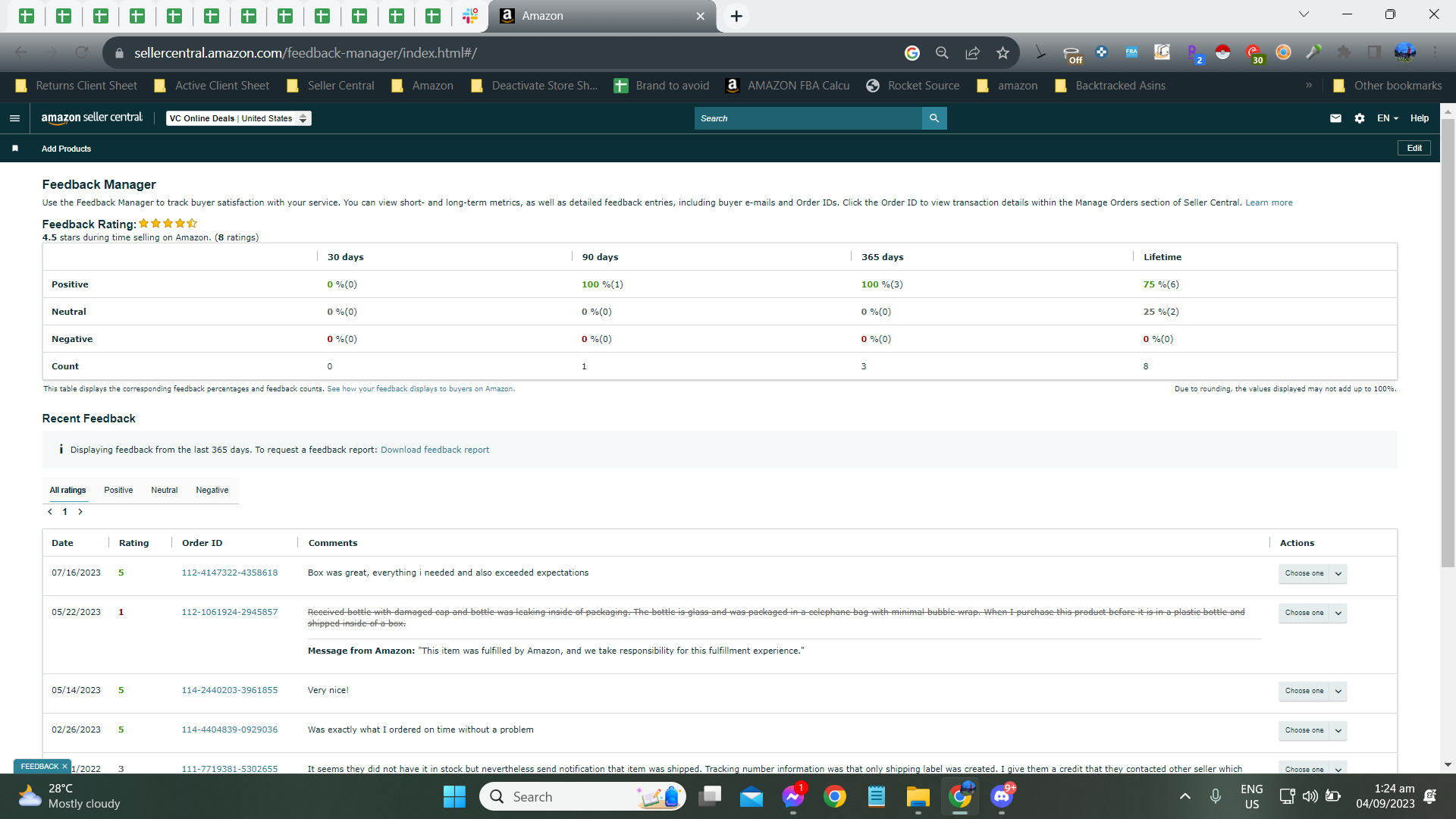
Task: Click the Add Products menu item
Action: click(x=66, y=149)
